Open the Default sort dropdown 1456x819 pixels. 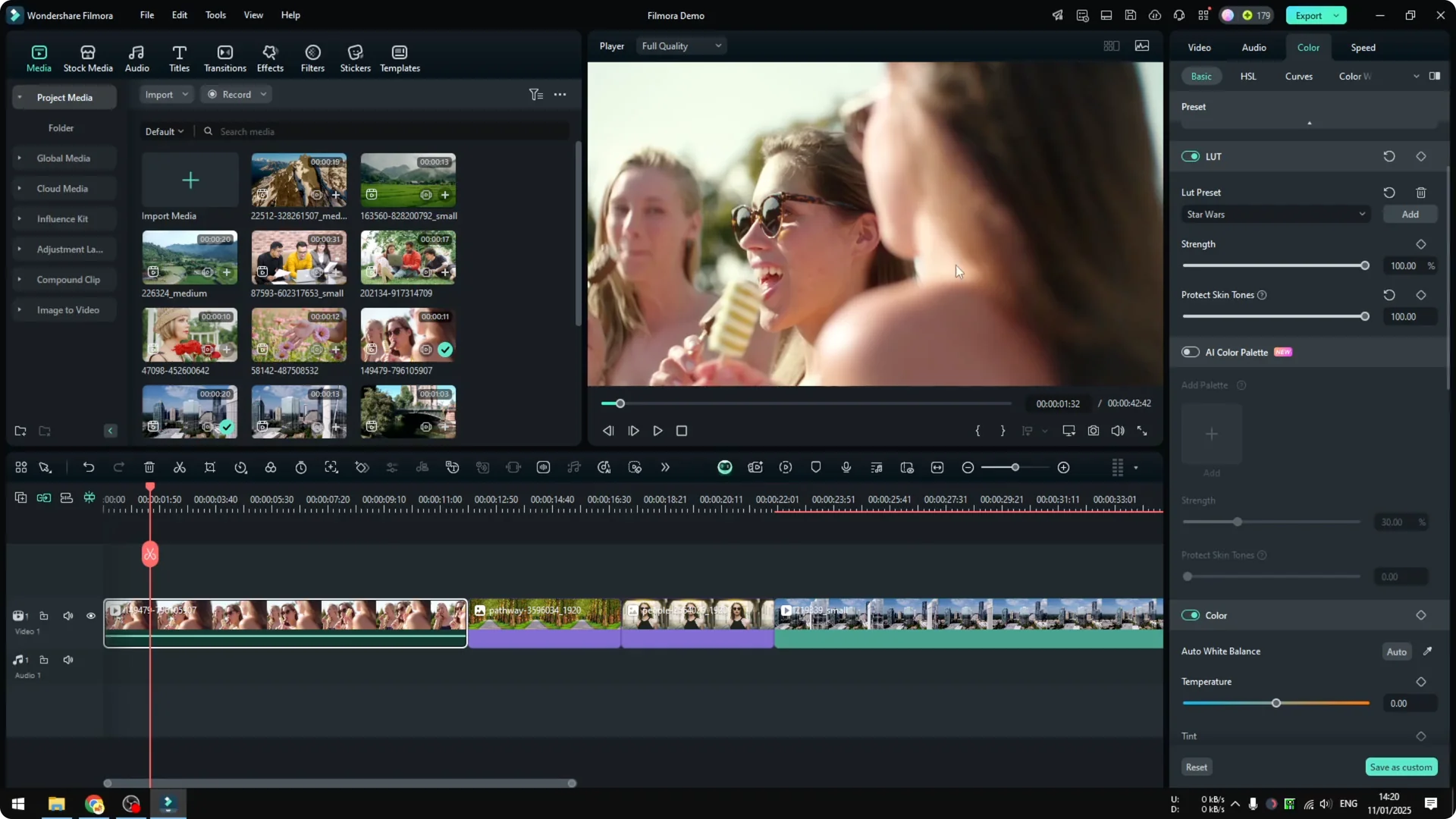point(165,131)
